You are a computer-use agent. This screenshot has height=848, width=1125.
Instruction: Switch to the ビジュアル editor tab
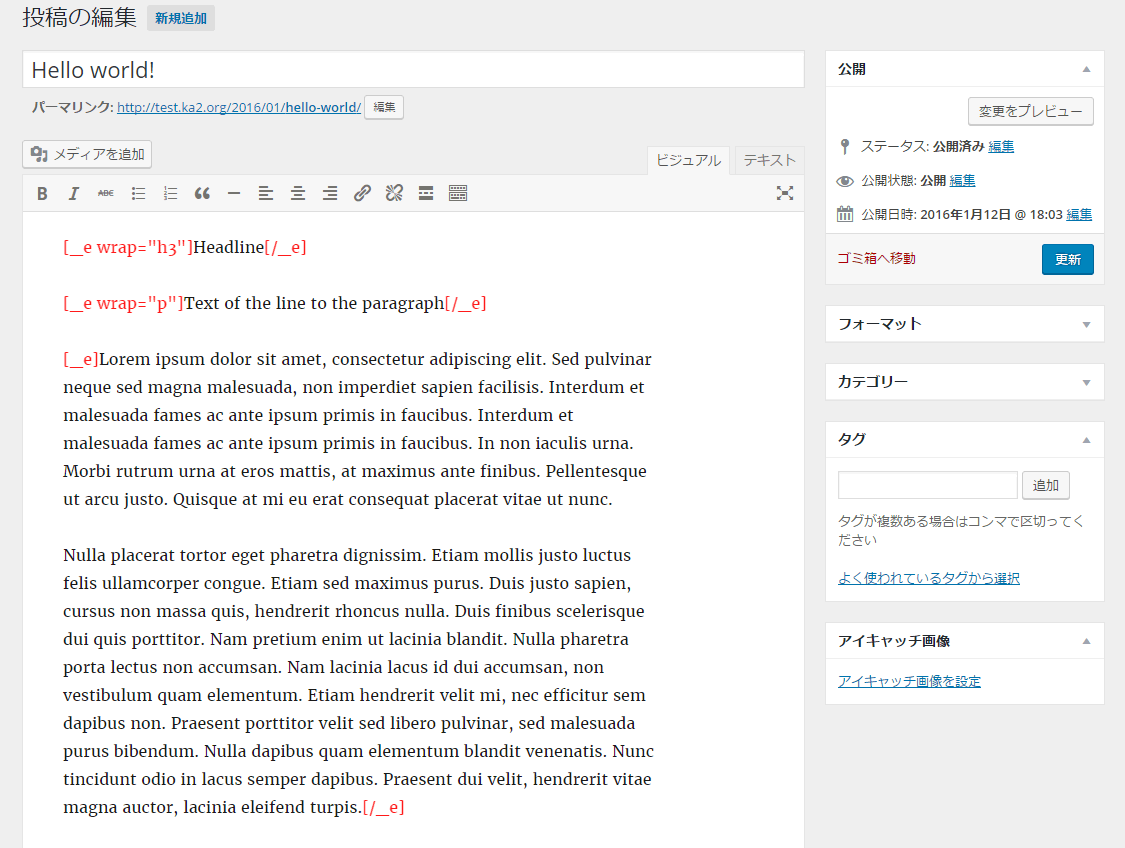[x=688, y=160]
